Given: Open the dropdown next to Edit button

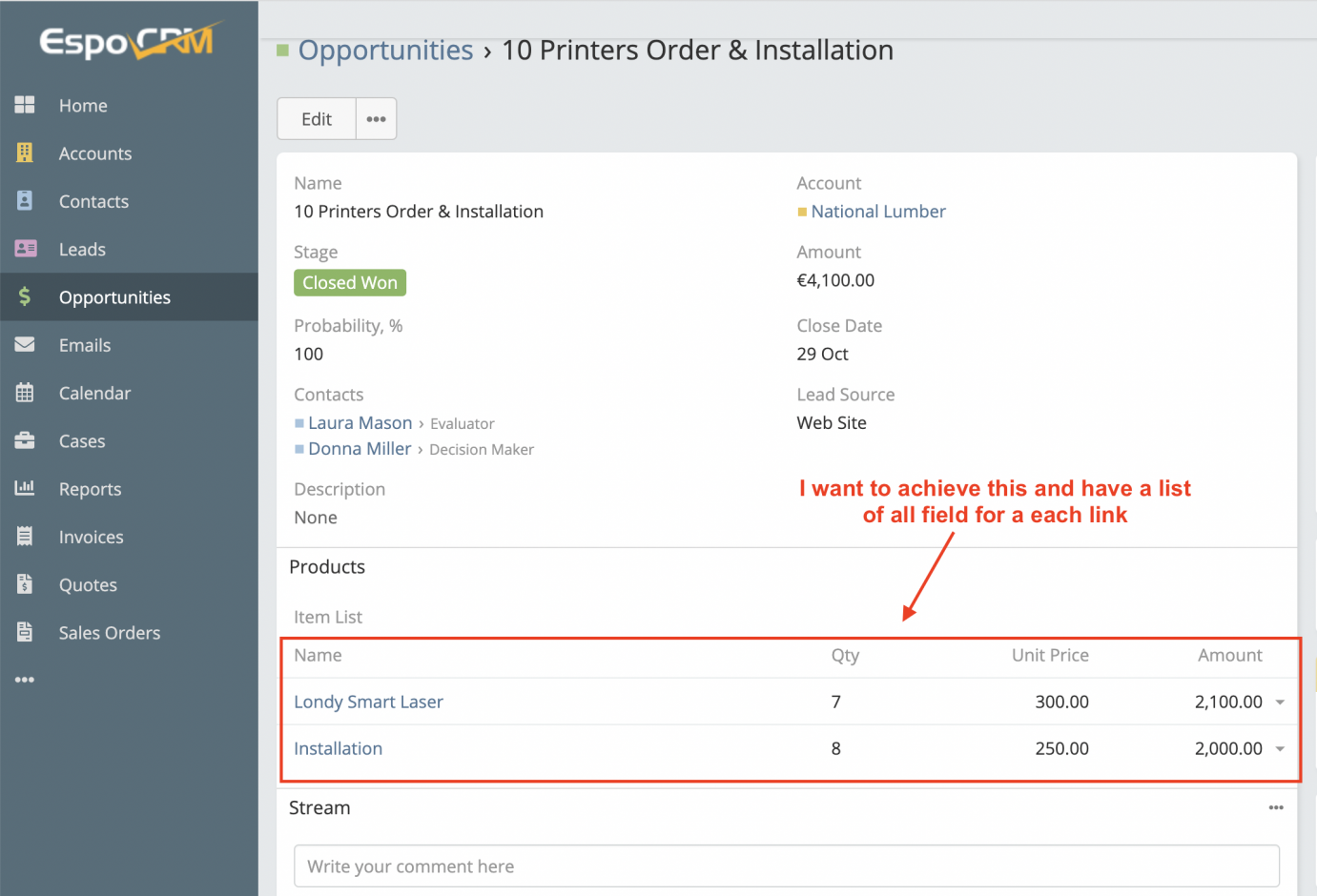Looking at the screenshot, I should tap(376, 119).
